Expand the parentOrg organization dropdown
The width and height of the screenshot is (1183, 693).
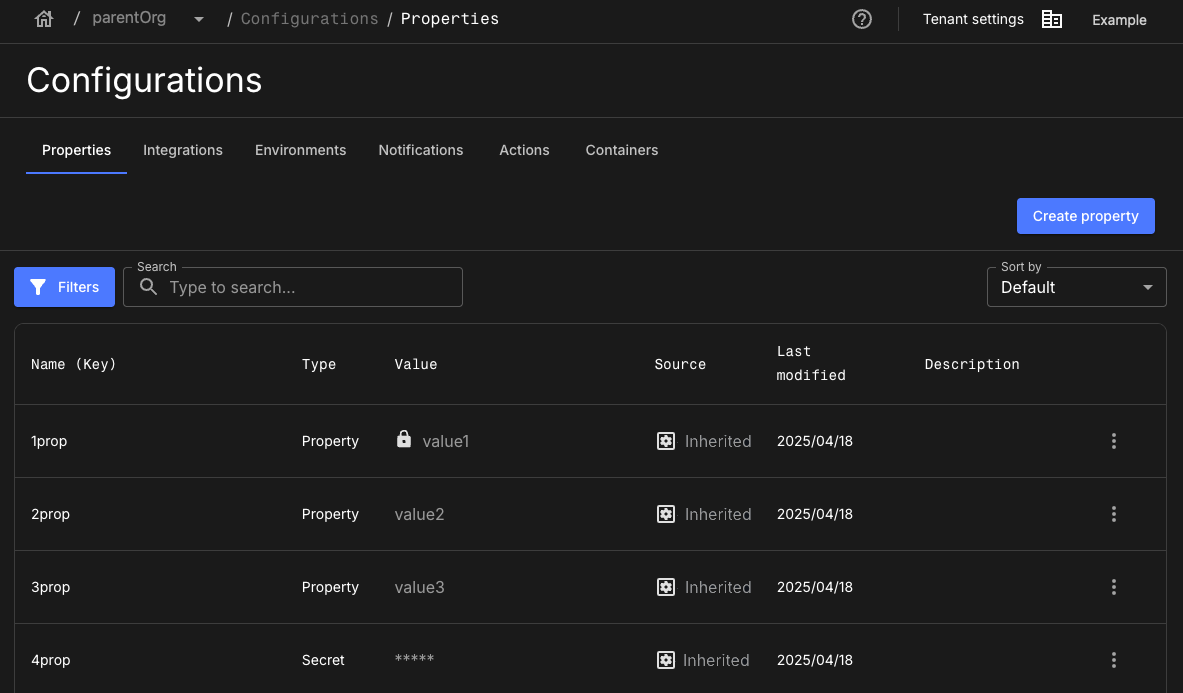[x=199, y=19]
